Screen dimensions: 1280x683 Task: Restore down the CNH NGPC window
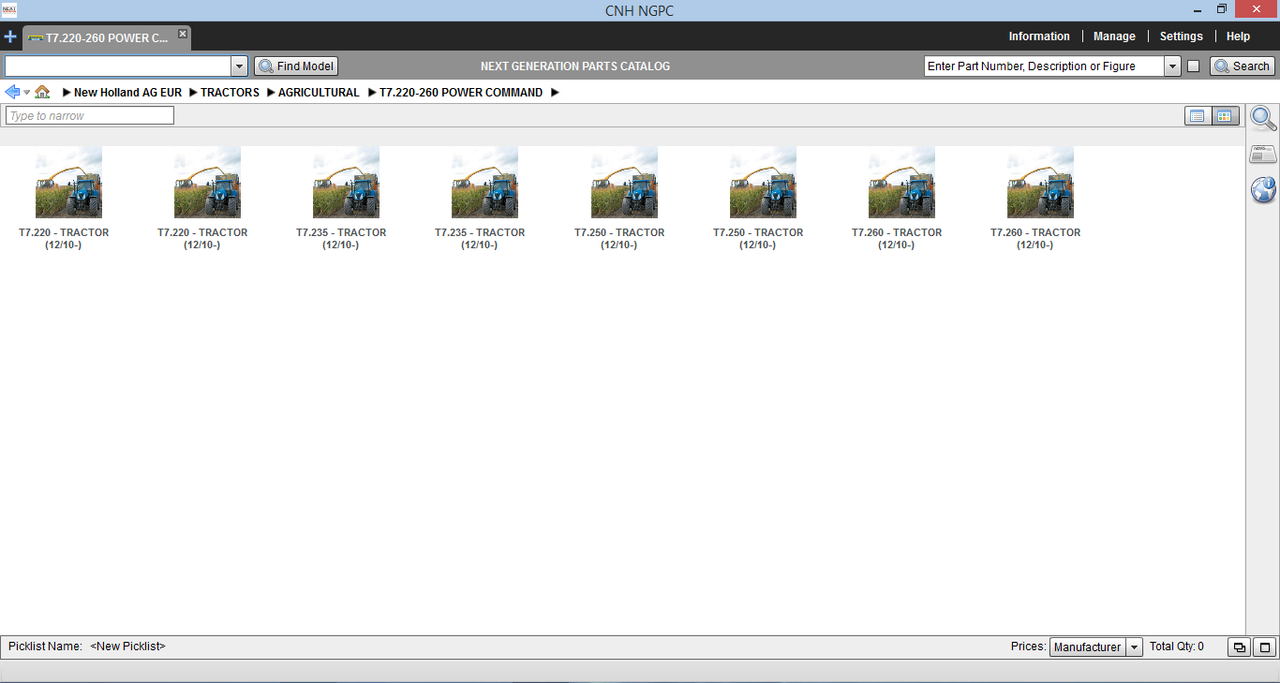point(1221,9)
